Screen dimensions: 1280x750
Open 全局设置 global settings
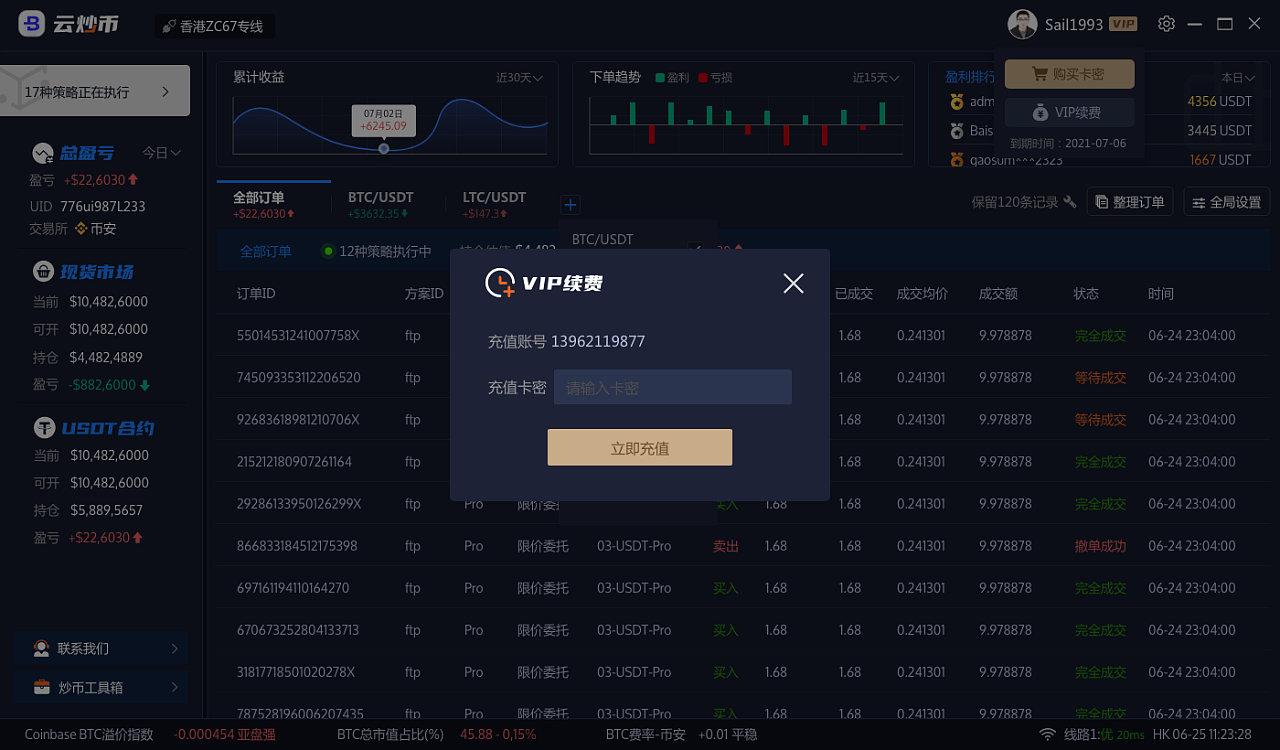1226,202
